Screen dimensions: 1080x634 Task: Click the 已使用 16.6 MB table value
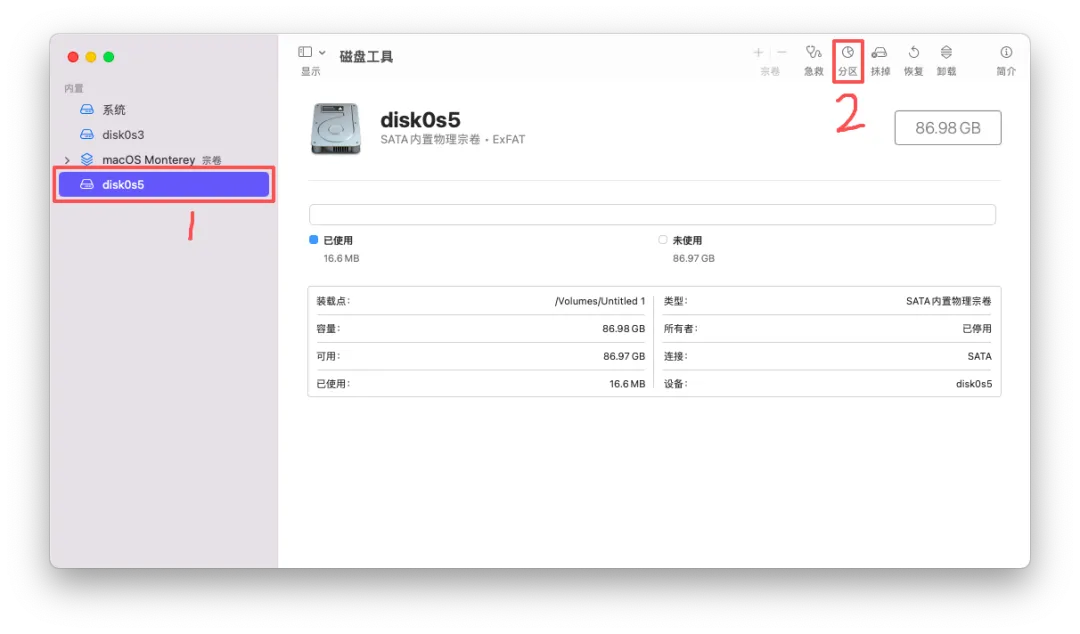click(x=627, y=384)
